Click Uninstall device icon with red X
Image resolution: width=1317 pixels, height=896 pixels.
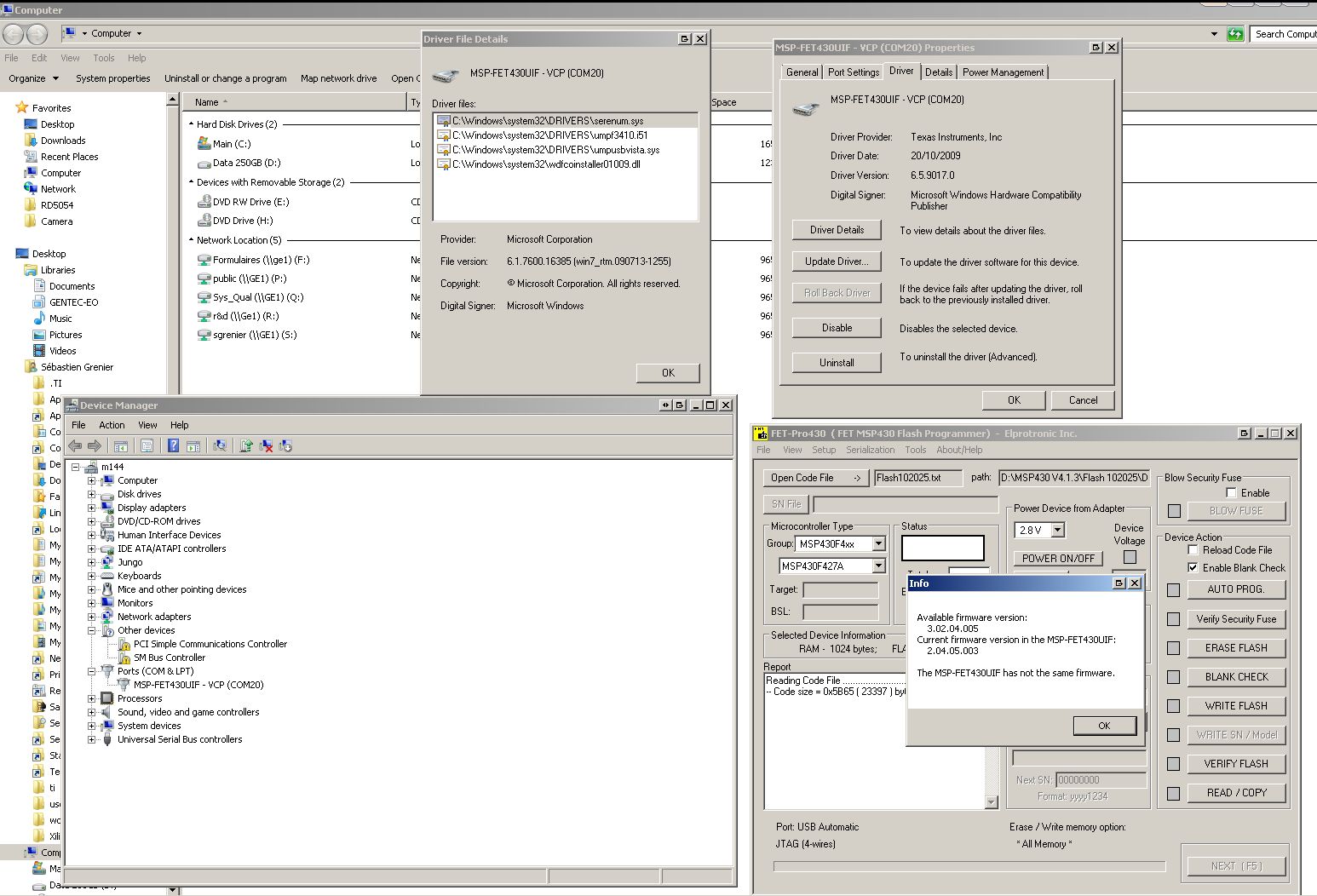[x=266, y=445]
